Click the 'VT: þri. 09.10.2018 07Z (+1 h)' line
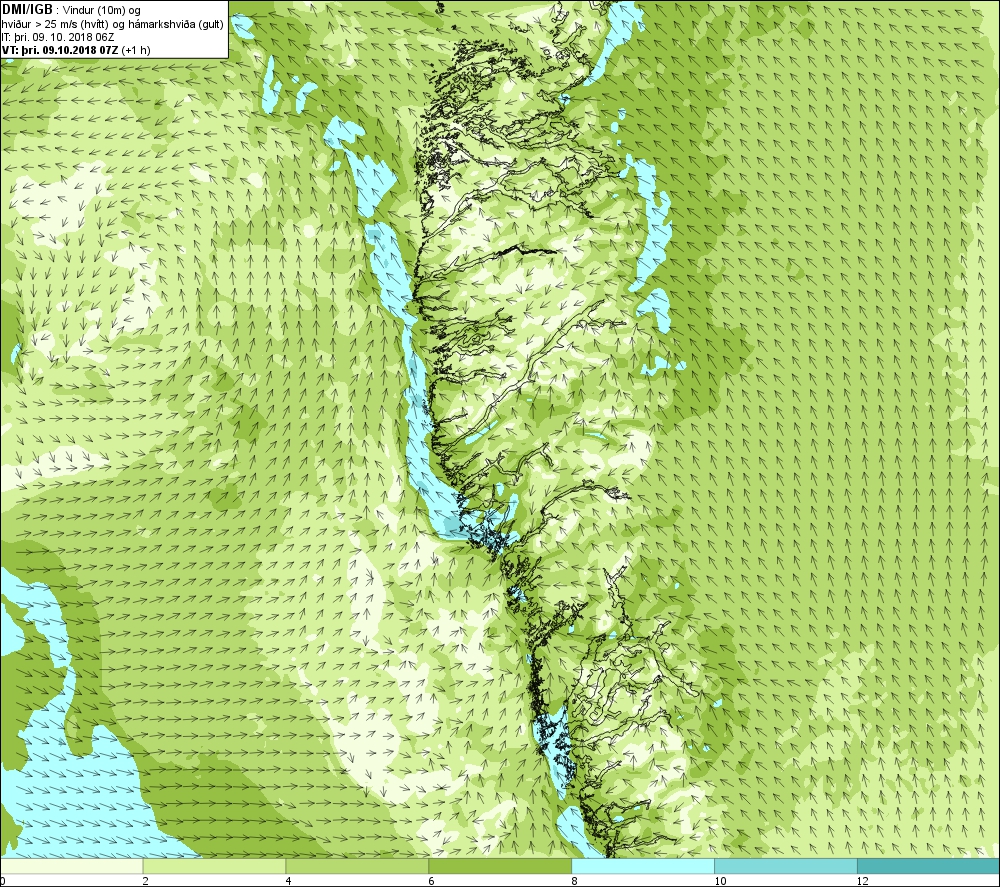The height and width of the screenshot is (887, 1000). (x=77, y=50)
